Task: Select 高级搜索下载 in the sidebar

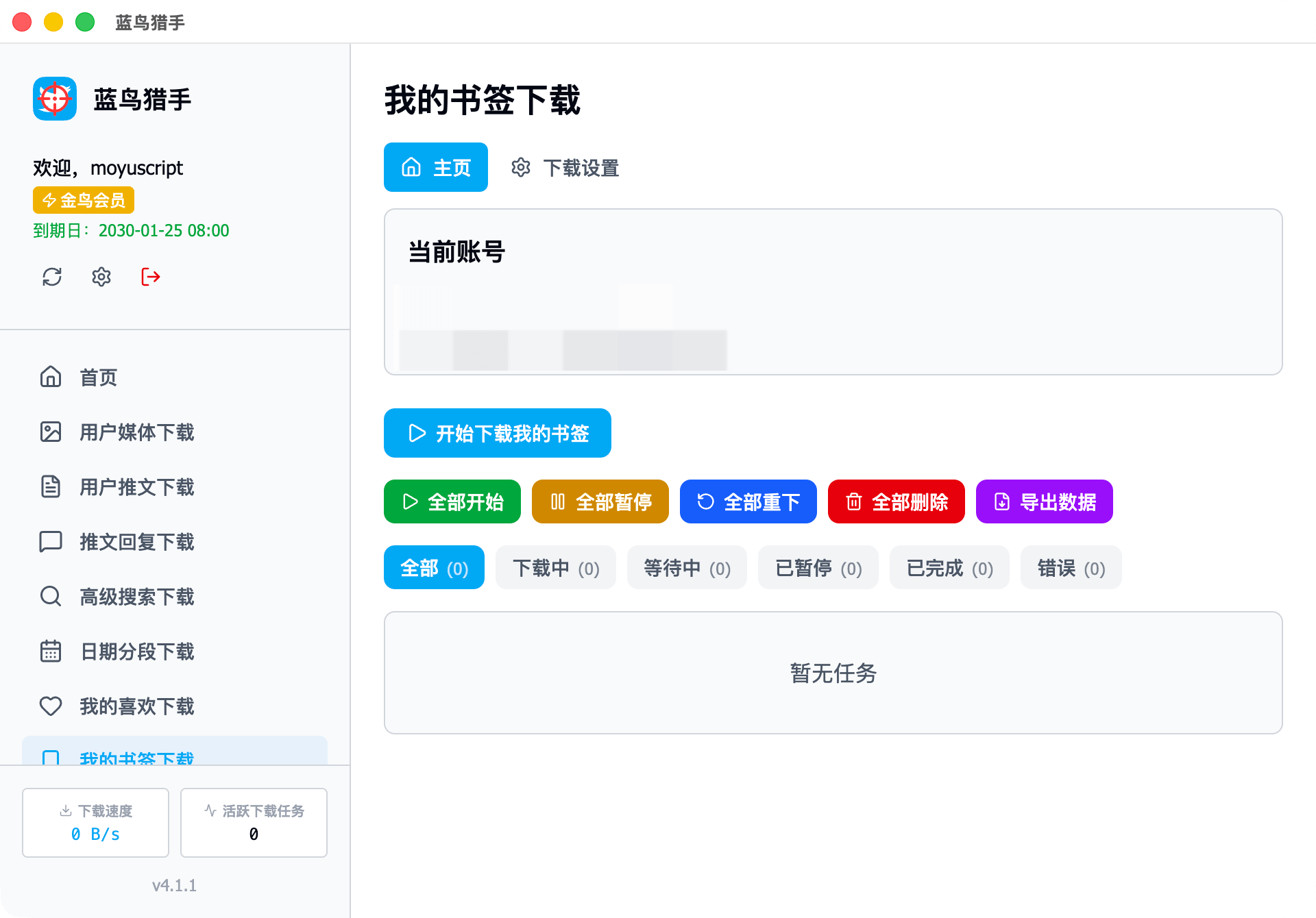Action: pos(136,597)
